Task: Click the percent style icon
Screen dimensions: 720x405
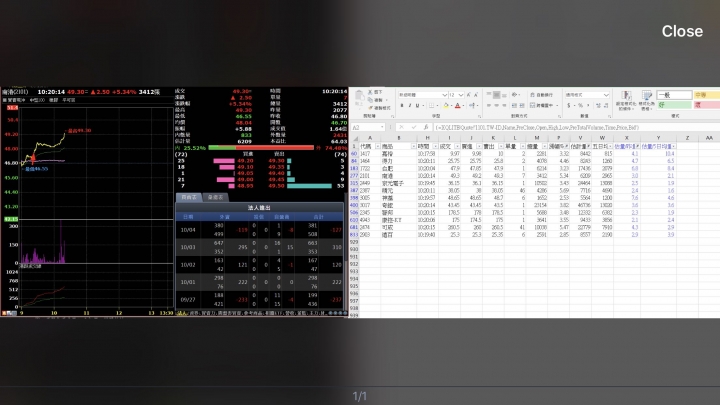Action: [580, 106]
